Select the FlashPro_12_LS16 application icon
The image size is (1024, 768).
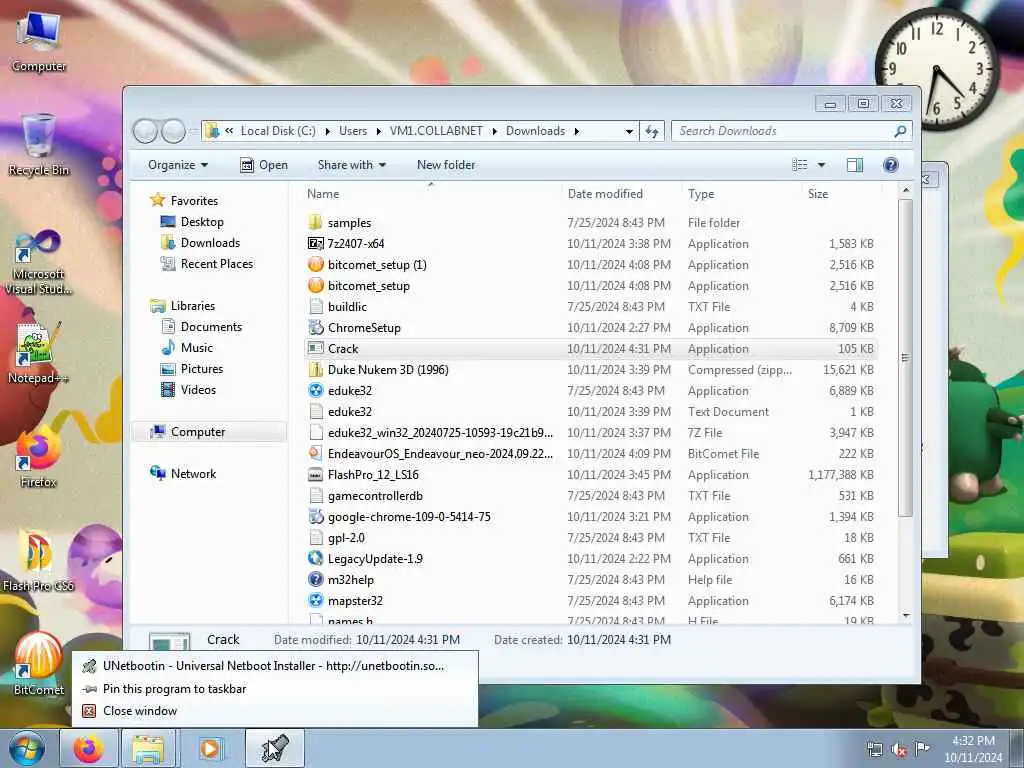tap(315, 474)
